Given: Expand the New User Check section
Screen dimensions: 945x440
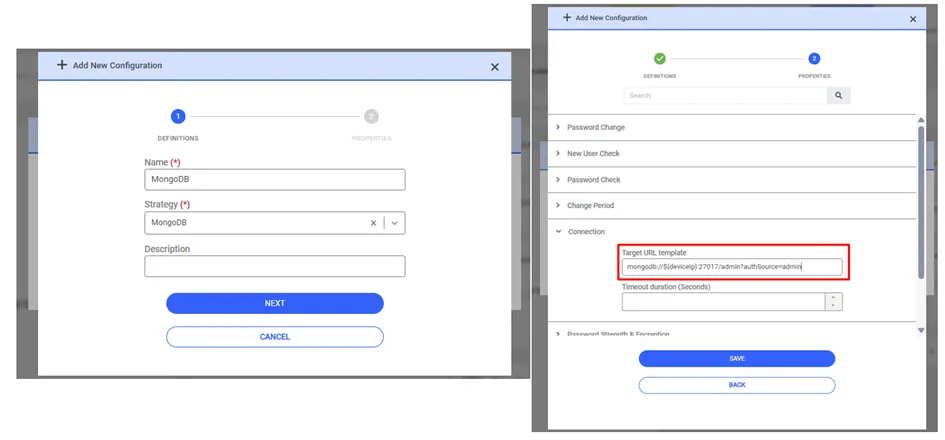Looking at the screenshot, I should coord(732,154).
